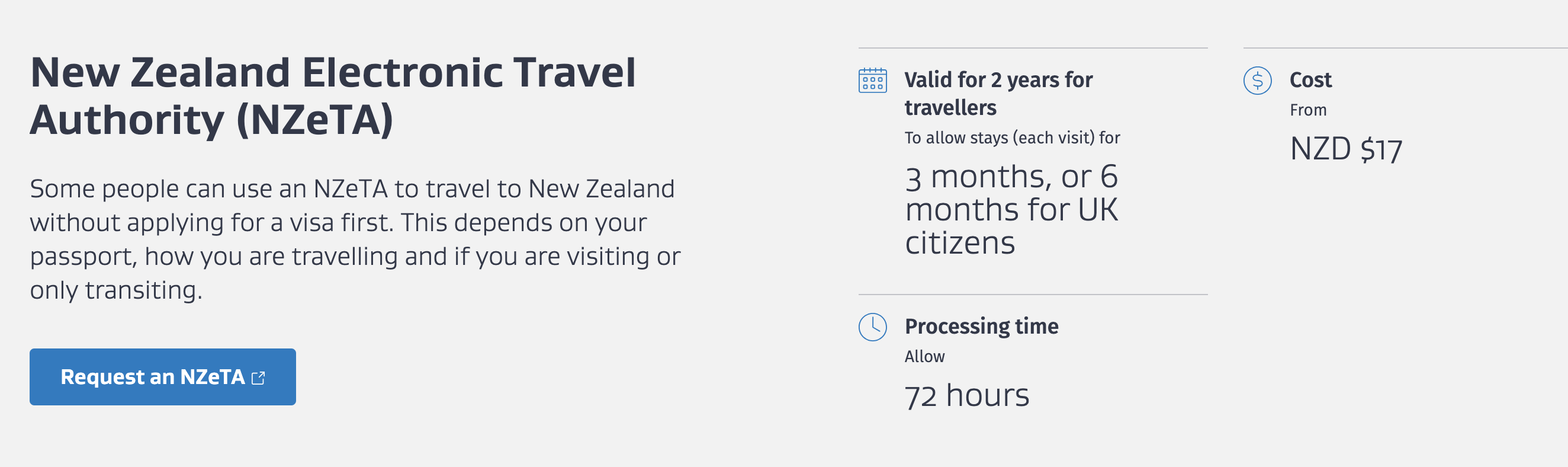Click the intro paragraph about using an NZeTA

coord(355,239)
